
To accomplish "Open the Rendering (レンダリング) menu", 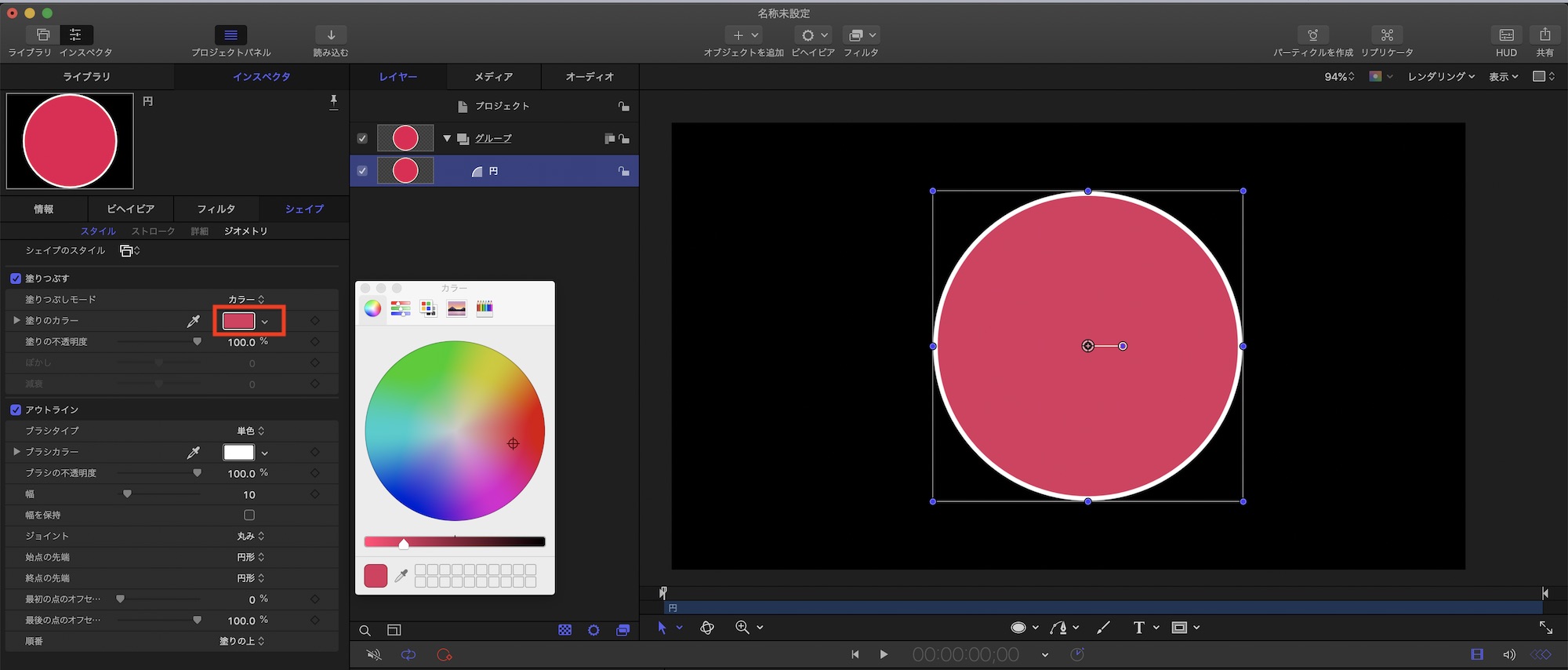I will (1441, 77).
